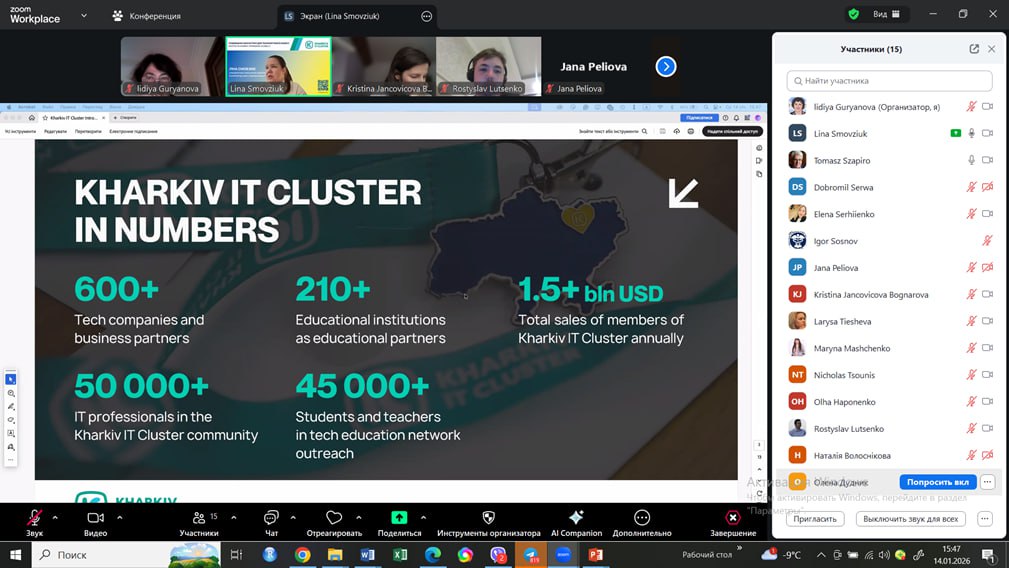Open the host tools shield icon
The height and width of the screenshot is (568, 1009).
click(x=488, y=517)
